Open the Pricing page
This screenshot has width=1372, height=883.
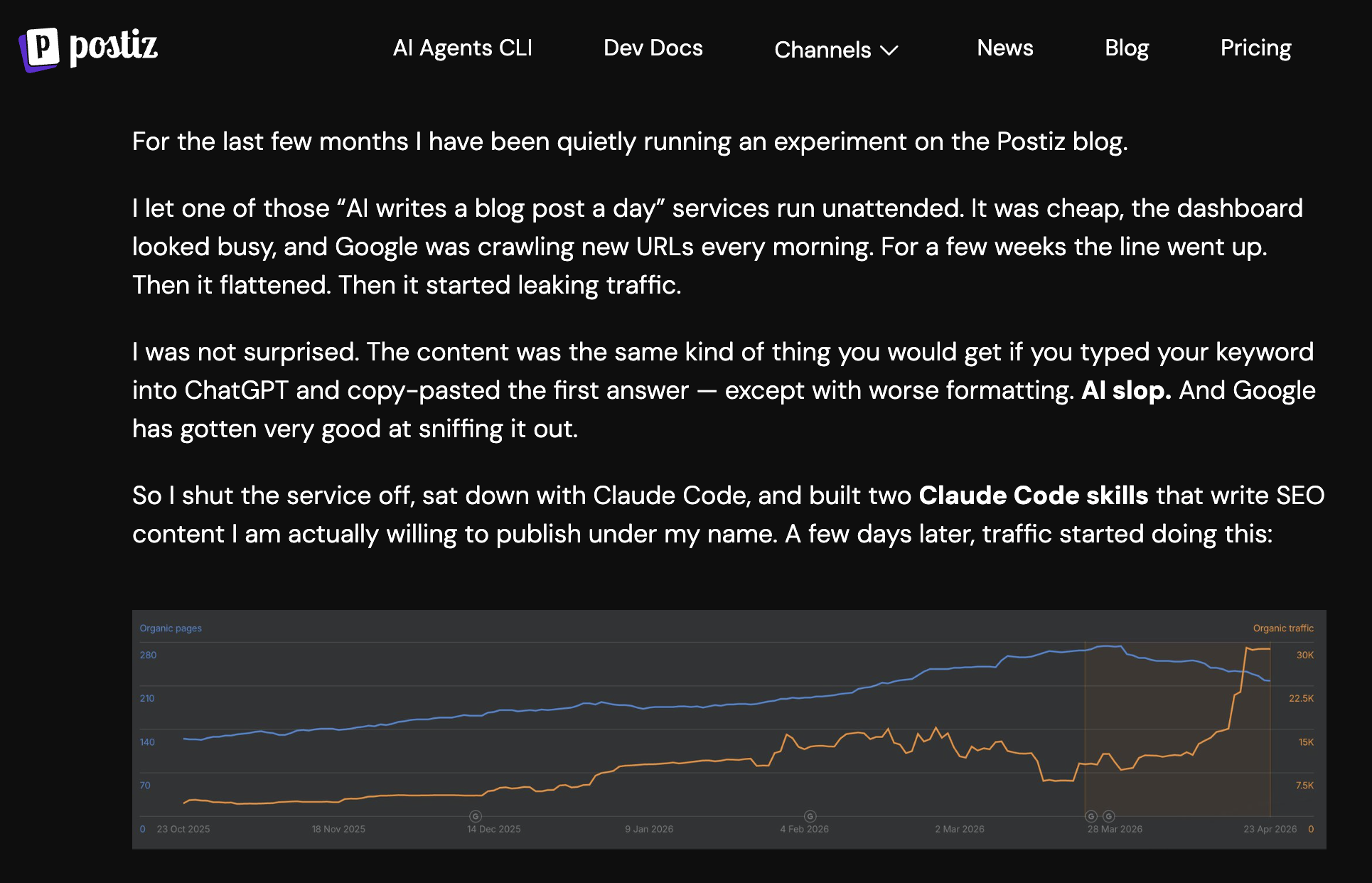(x=1256, y=48)
